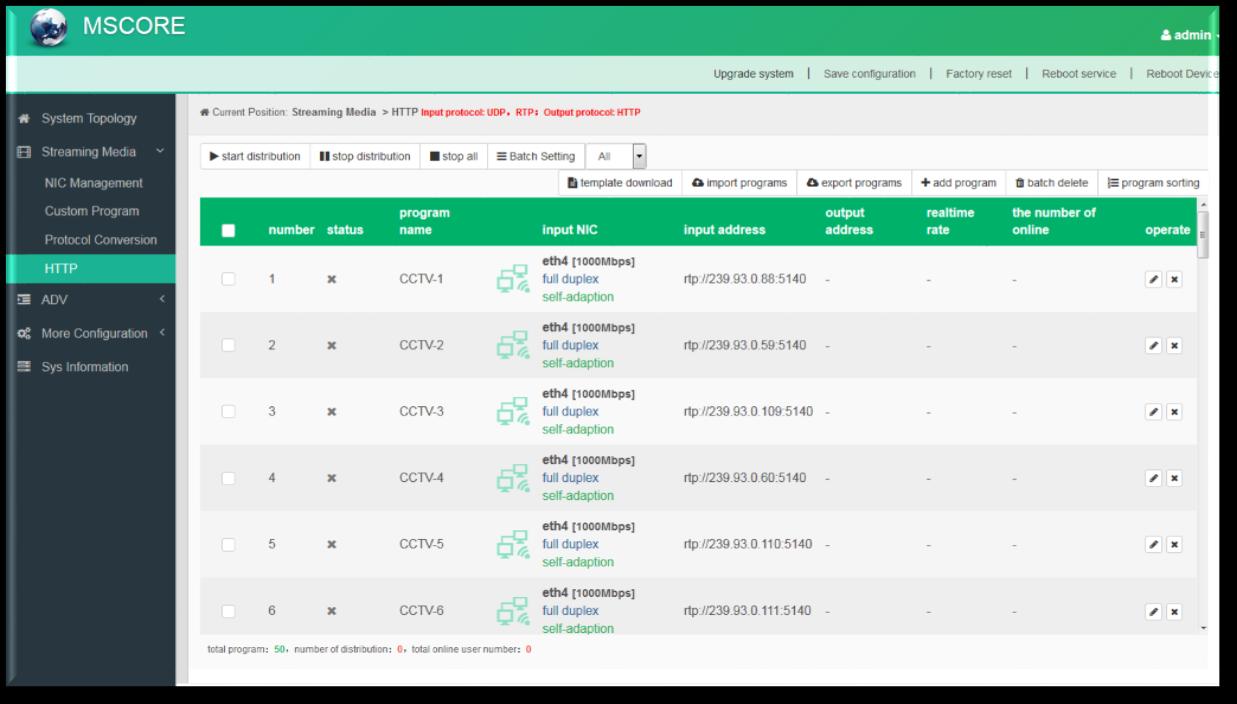The width and height of the screenshot is (1237, 704).
Task: Check the box for program CCTV-2
Action: click(228, 345)
